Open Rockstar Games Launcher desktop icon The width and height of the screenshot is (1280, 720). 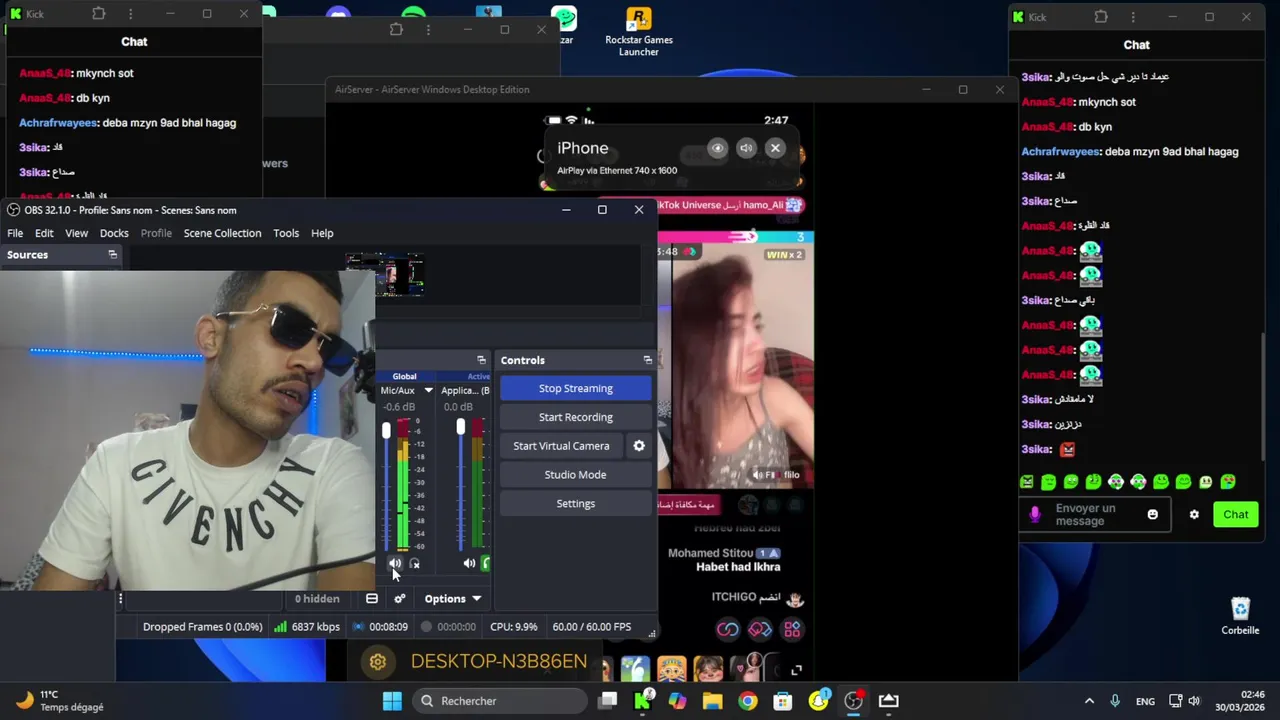tap(638, 32)
